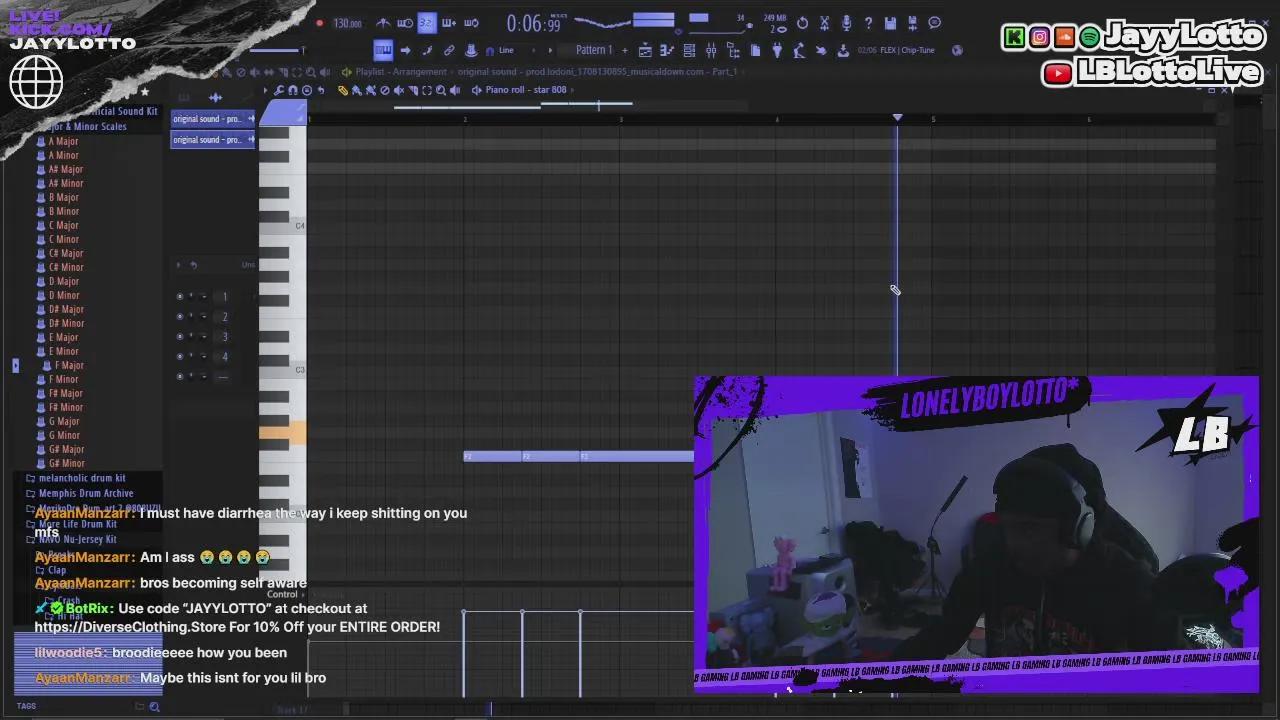1280x720 pixels.
Task: Click the piano roll magnet snap icon
Action: click(292, 90)
